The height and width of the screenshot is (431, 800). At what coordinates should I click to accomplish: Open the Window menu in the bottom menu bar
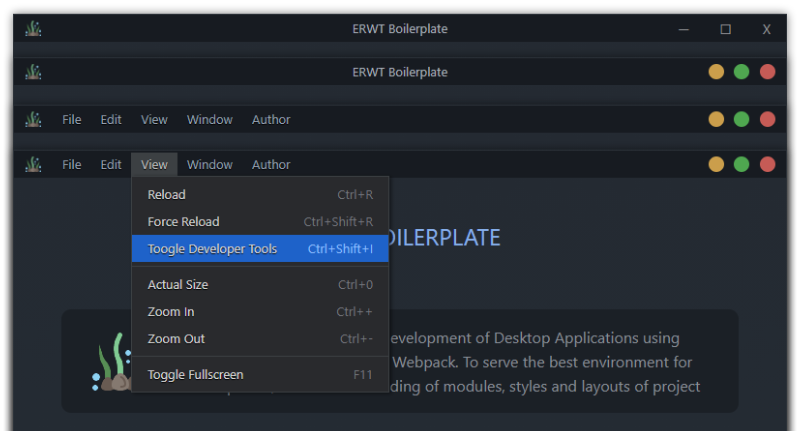coord(210,165)
